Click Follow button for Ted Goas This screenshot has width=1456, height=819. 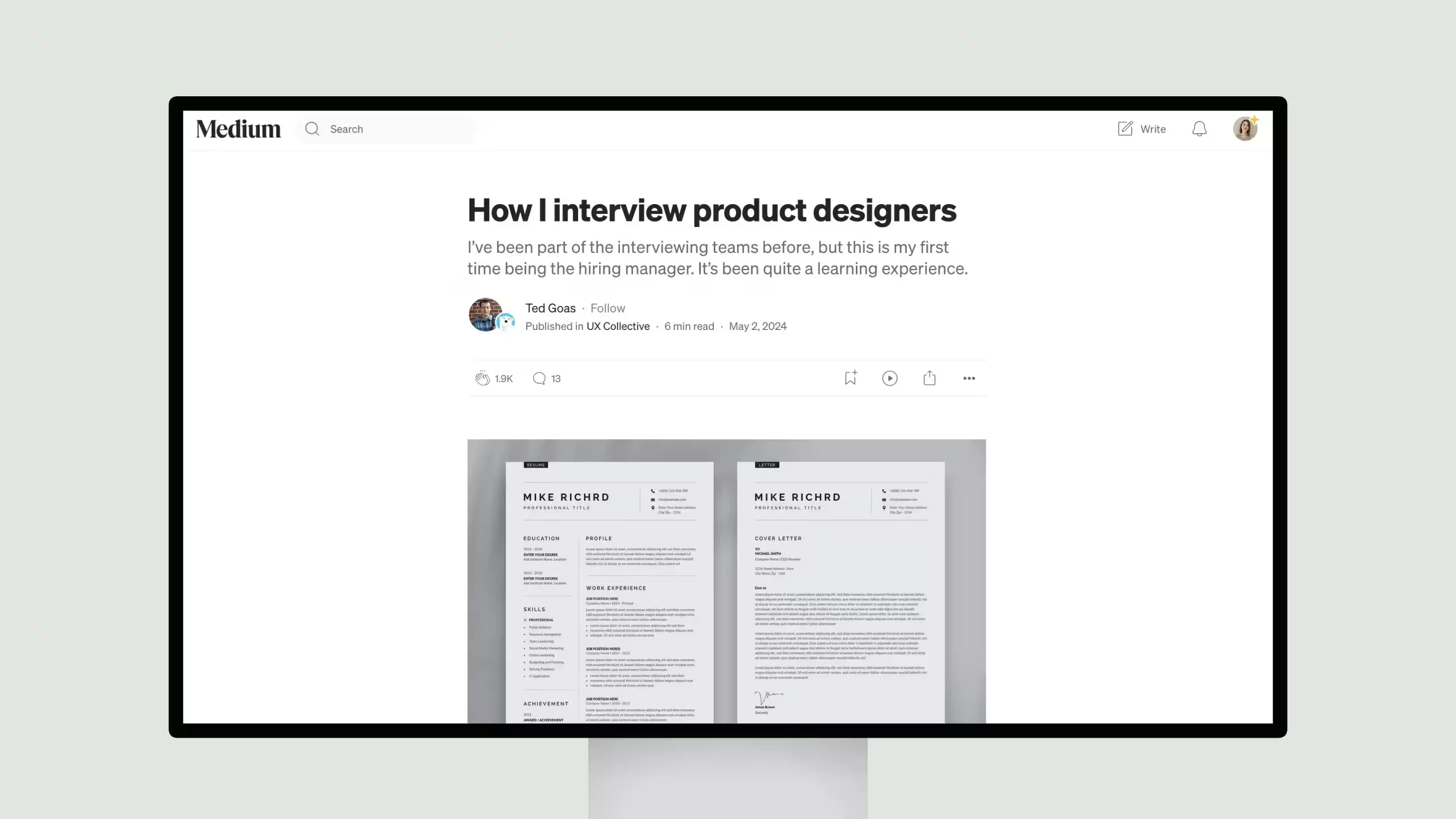(x=608, y=308)
